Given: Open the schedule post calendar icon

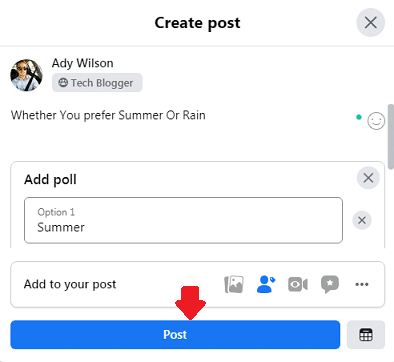Looking at the screenshot, I should coord(366,335).
